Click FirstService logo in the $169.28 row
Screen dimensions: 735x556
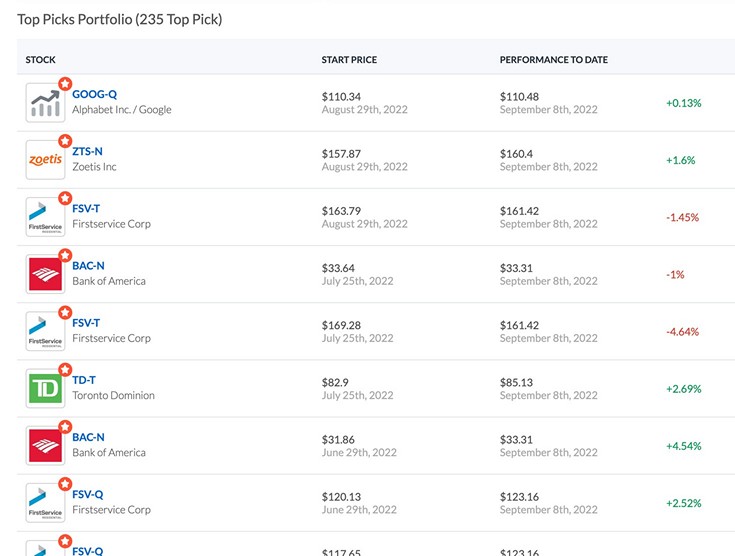click(x=45, y=331)
